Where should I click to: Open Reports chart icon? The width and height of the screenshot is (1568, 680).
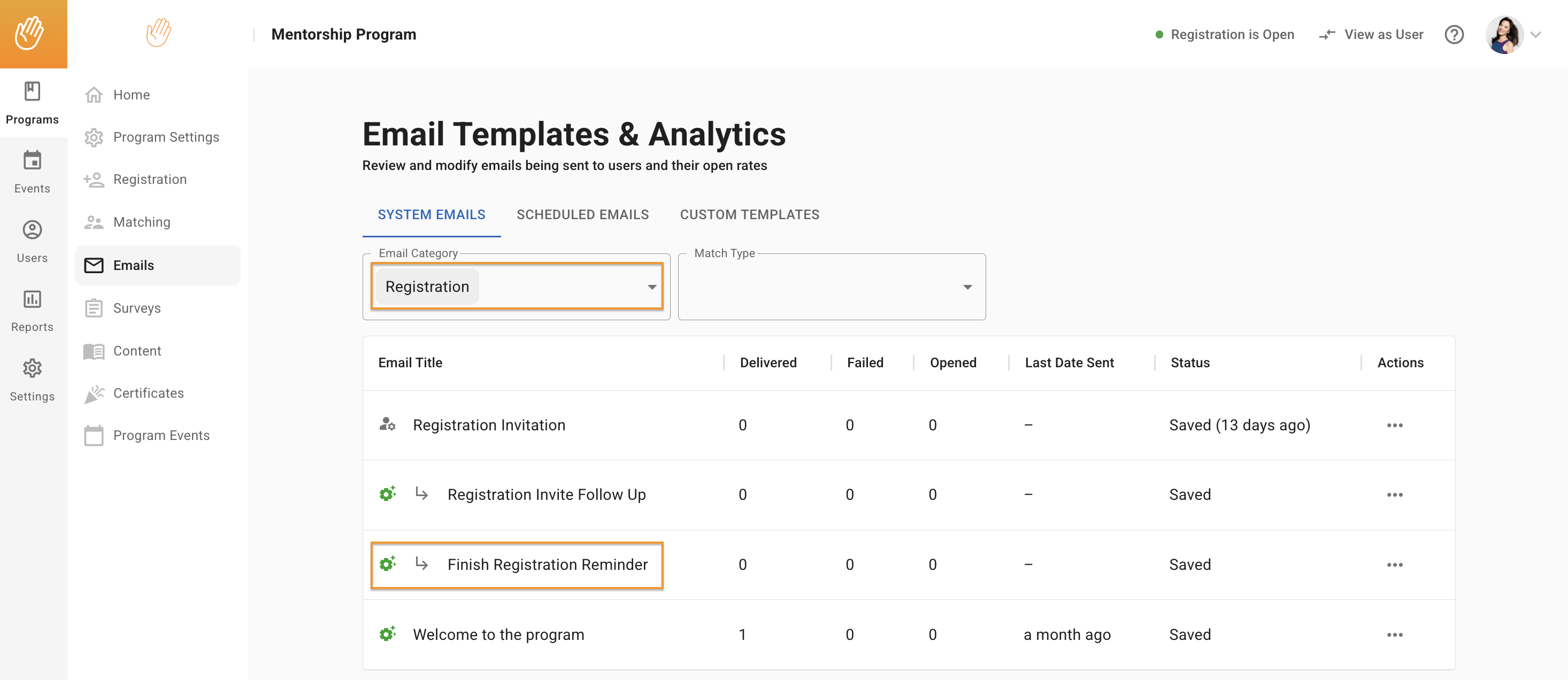(x=32, y=299)
